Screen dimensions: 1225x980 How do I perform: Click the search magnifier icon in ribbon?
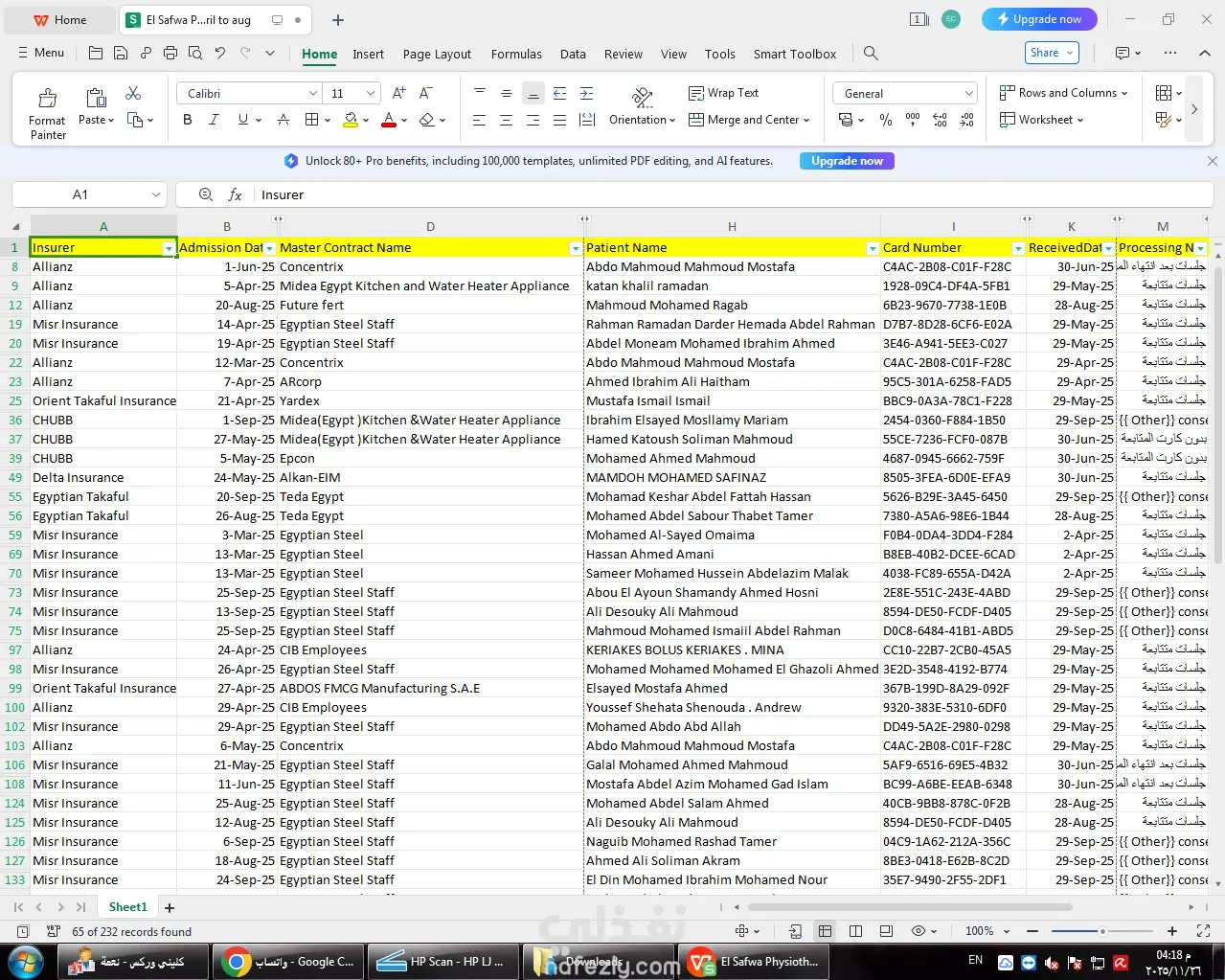(871, 53)
